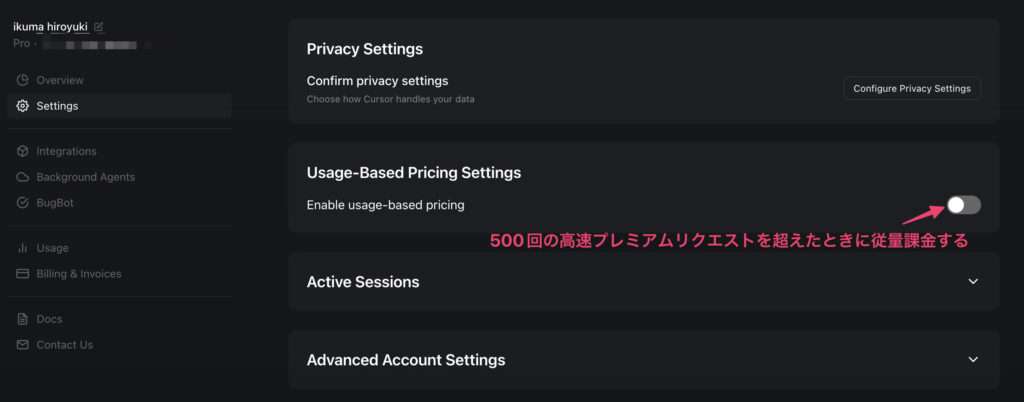
Task: Click Configure Privacy Settings button
Action: (912, 88)
